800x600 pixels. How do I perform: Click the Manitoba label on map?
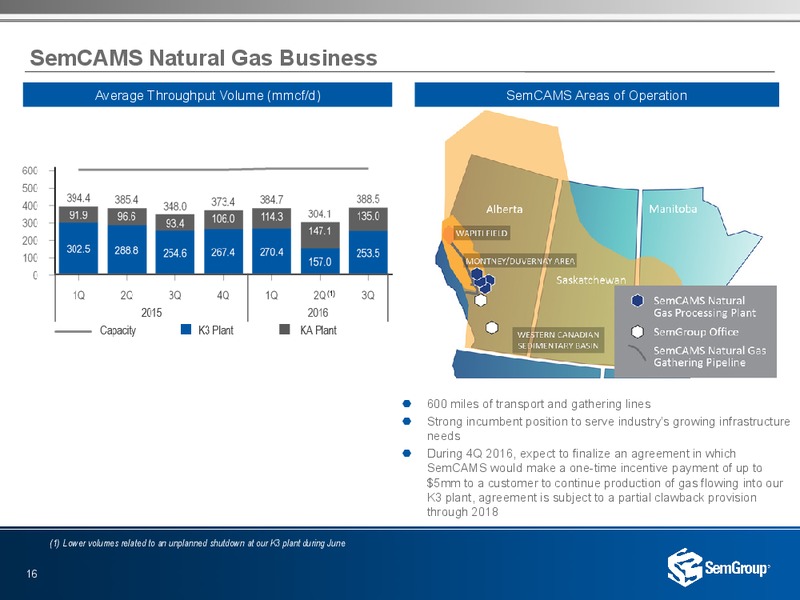(672, 209)
